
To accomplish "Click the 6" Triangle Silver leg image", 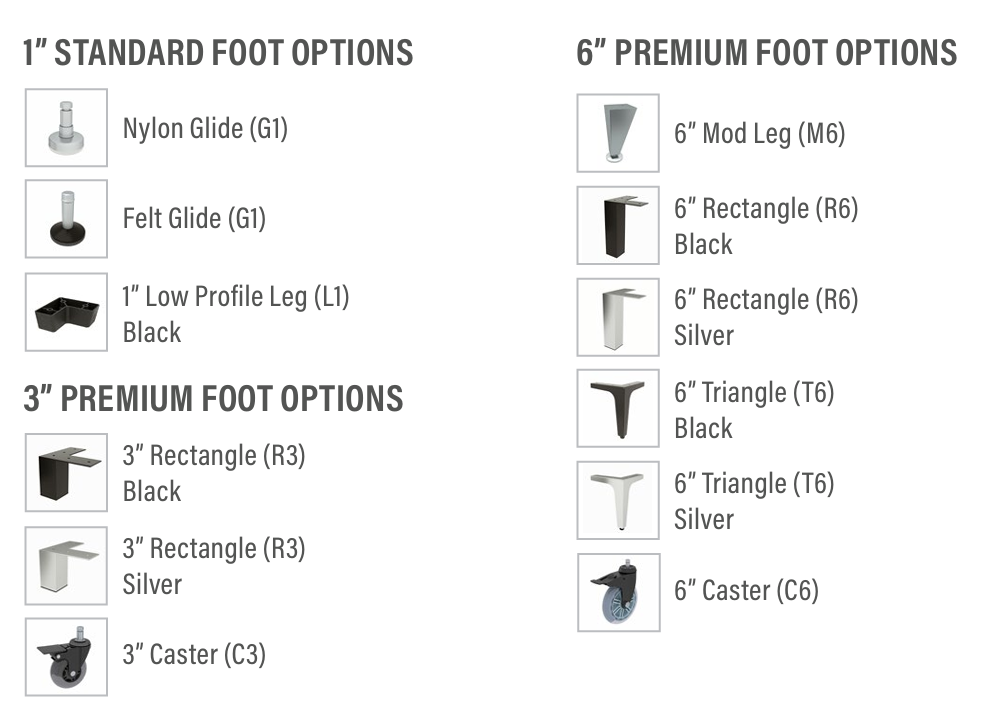I will [618, 501].
